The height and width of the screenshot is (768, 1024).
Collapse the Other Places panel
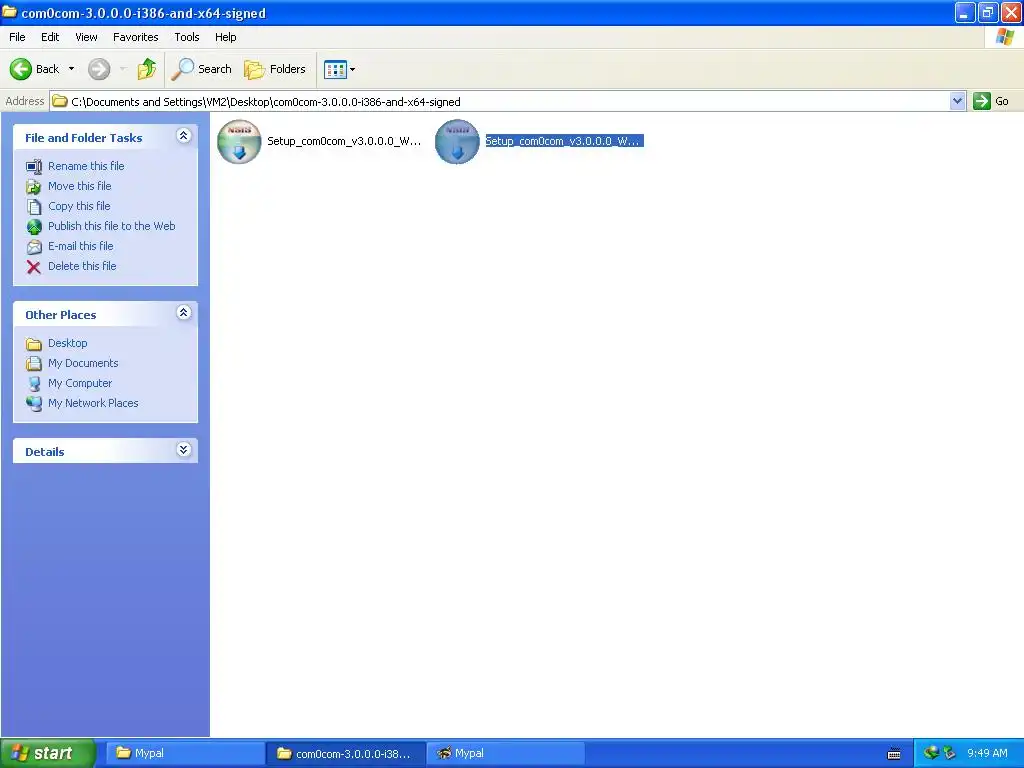184,313
